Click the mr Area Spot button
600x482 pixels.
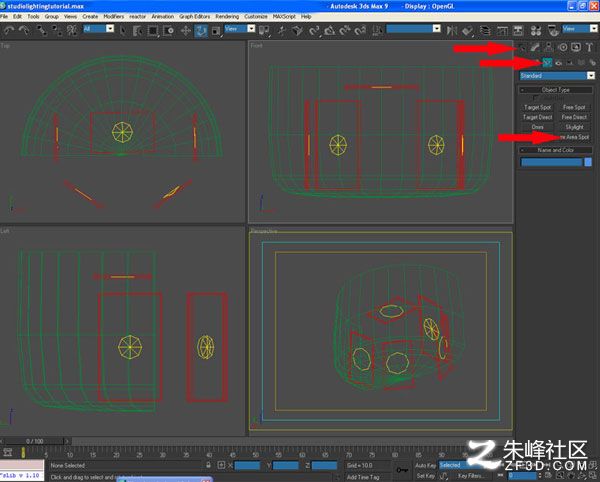574,137
